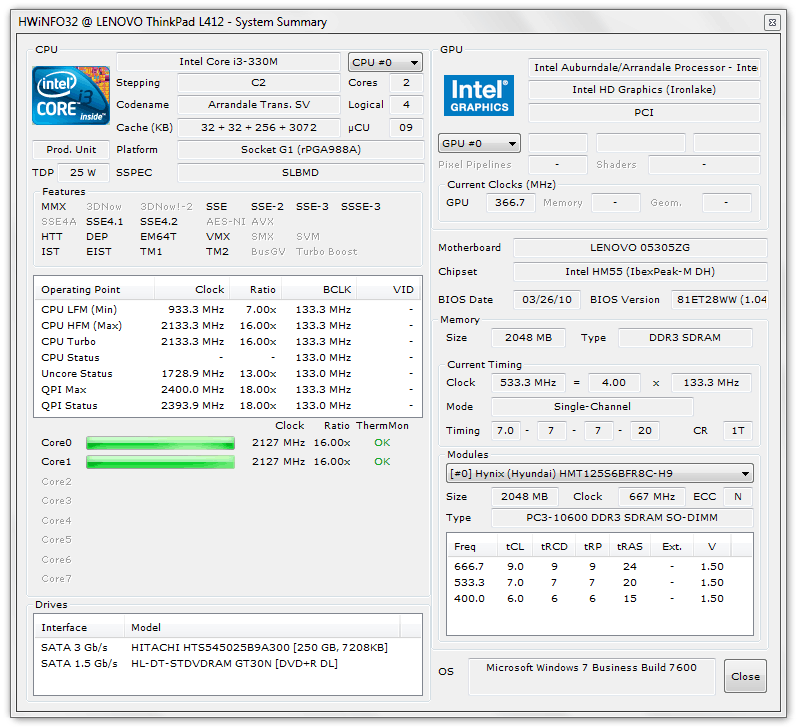Click the Prod. Unit button
Image resolution: width=797 pixels, height=727 pixels.
point(71,149)
